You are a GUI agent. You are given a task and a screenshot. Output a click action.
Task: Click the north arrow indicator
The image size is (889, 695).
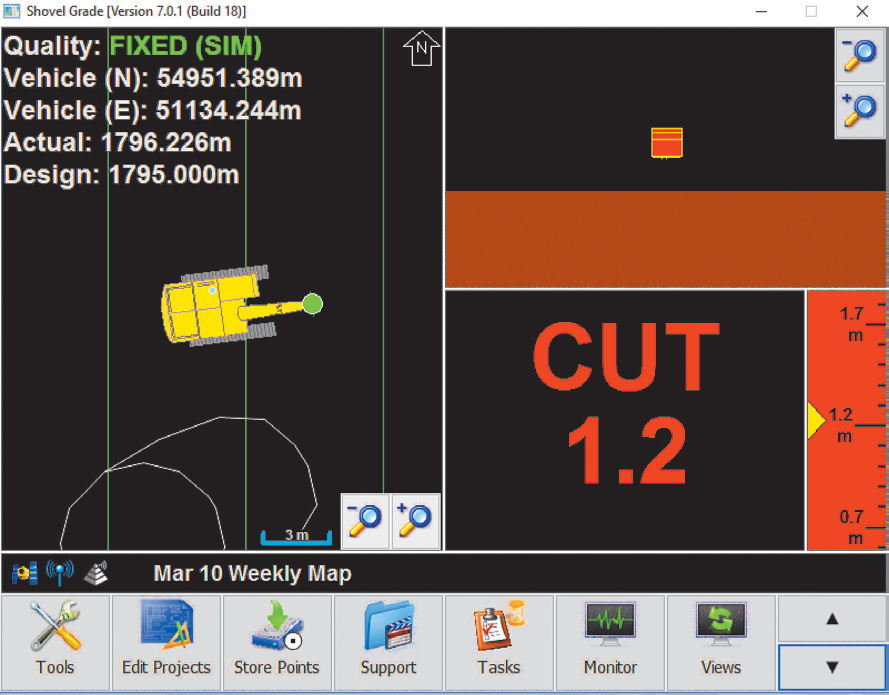[420, 47]
